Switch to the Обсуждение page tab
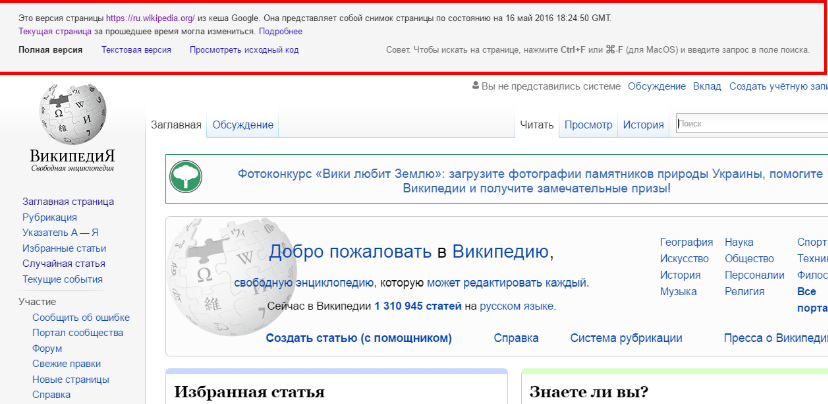Screen dimensions: 828x404 pos(243,125)
